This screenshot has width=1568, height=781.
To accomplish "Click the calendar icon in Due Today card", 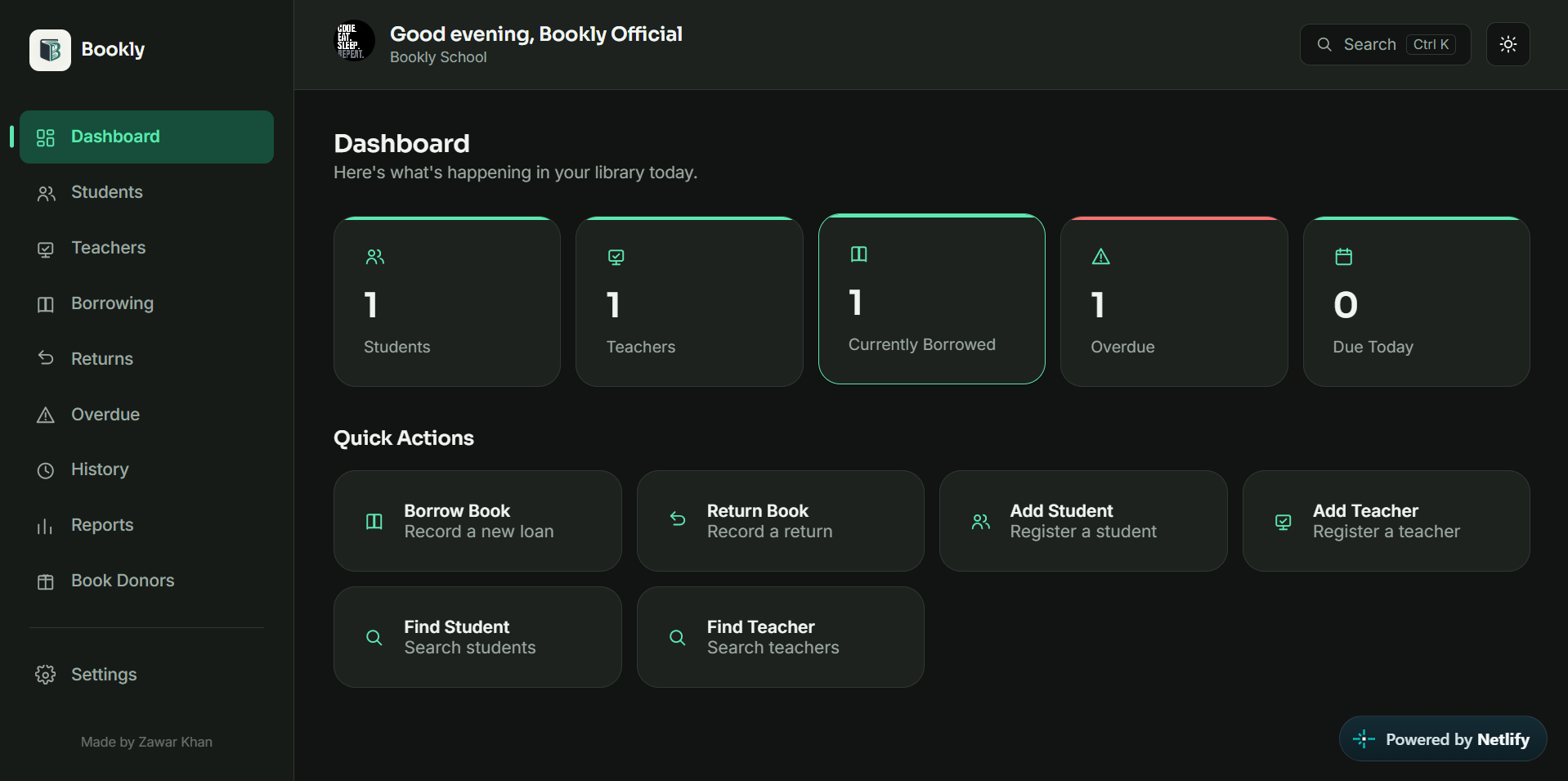I will coord(1344,257).
